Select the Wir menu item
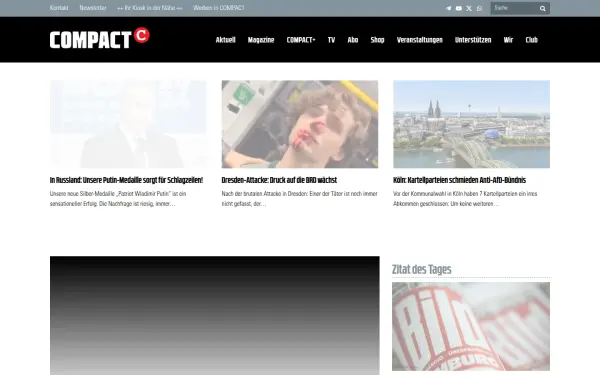Screen dimensions: 600x375 pyautogui.click(x=508, y=40)
